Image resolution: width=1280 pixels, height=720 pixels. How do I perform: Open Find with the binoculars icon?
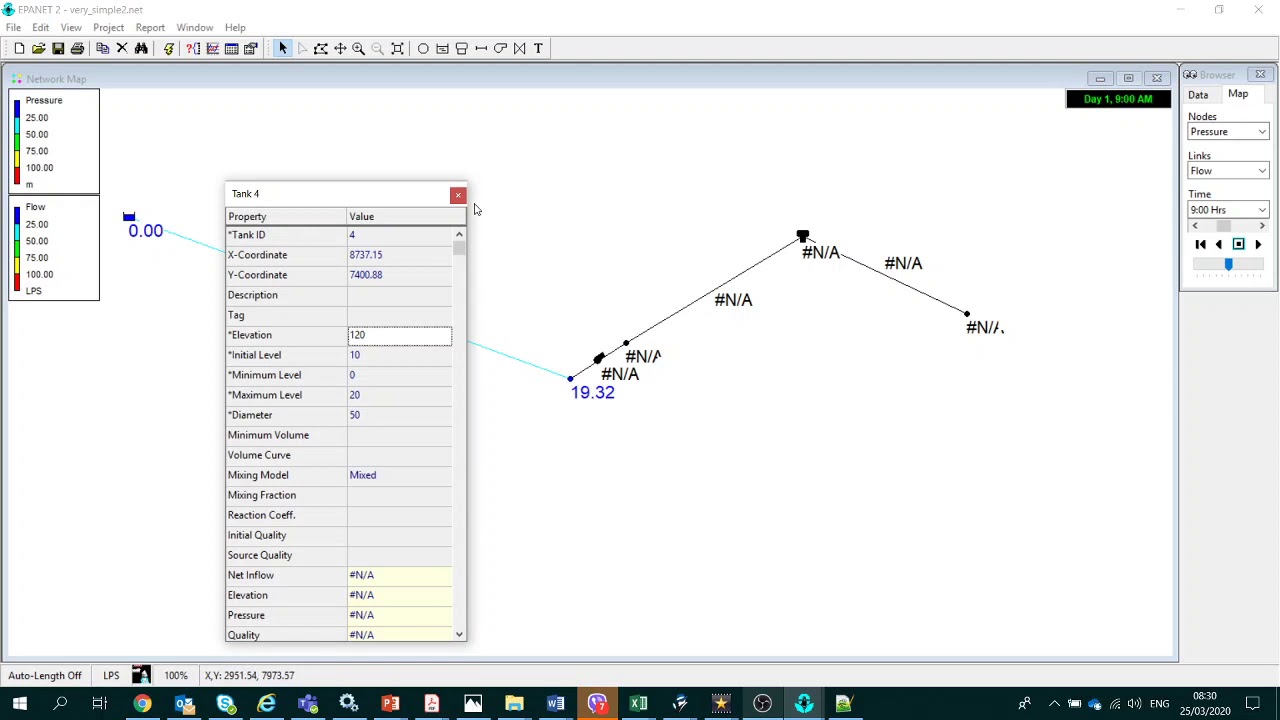coord(141,48)
